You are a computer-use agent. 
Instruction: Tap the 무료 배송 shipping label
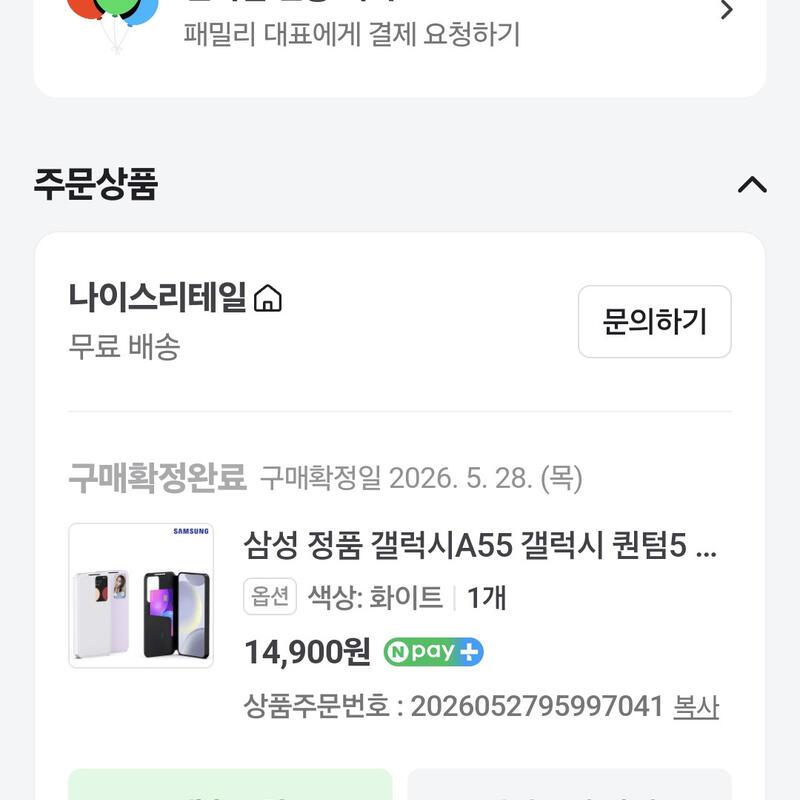tap(124, 347)
